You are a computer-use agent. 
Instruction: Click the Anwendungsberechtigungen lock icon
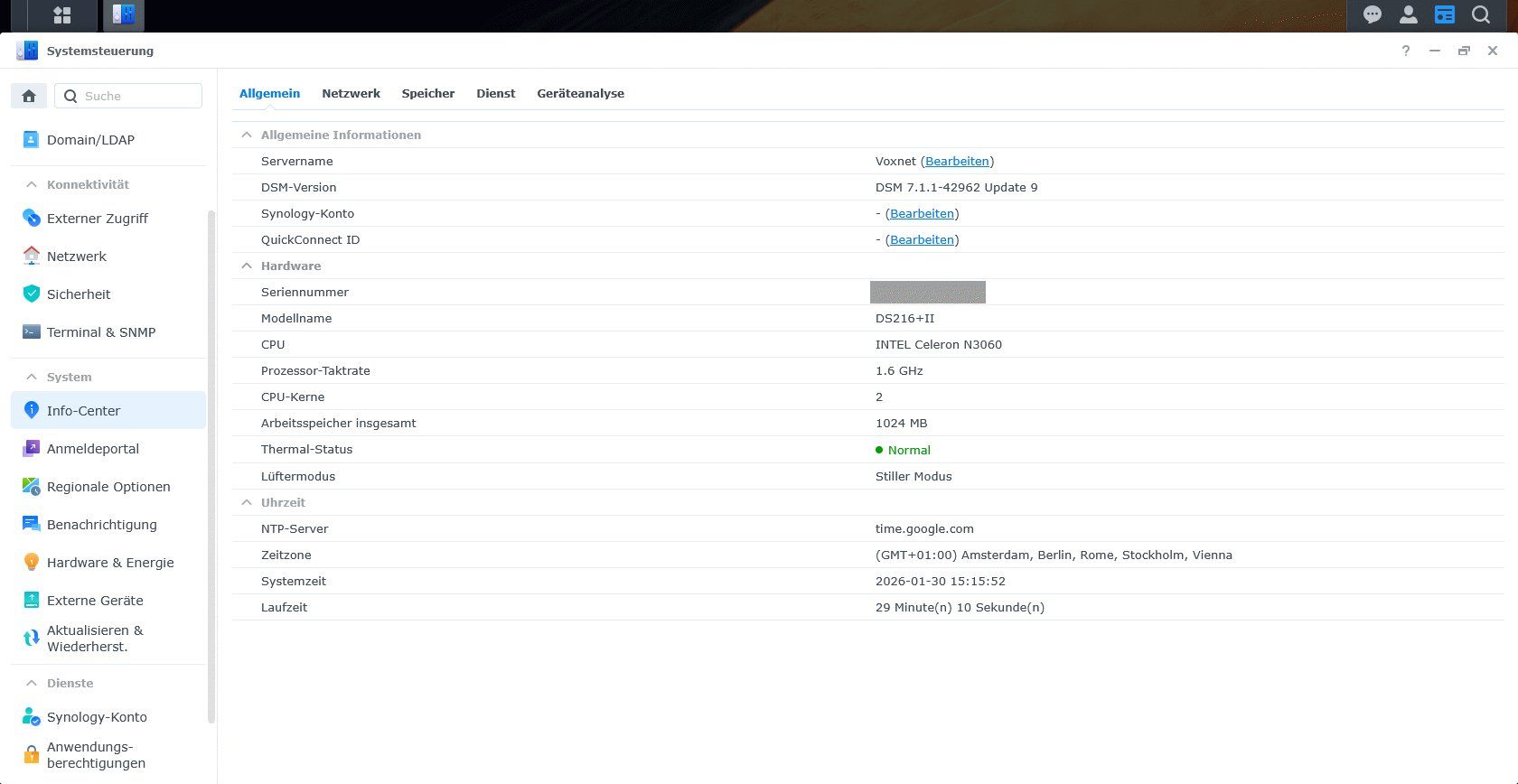point(31,755)
